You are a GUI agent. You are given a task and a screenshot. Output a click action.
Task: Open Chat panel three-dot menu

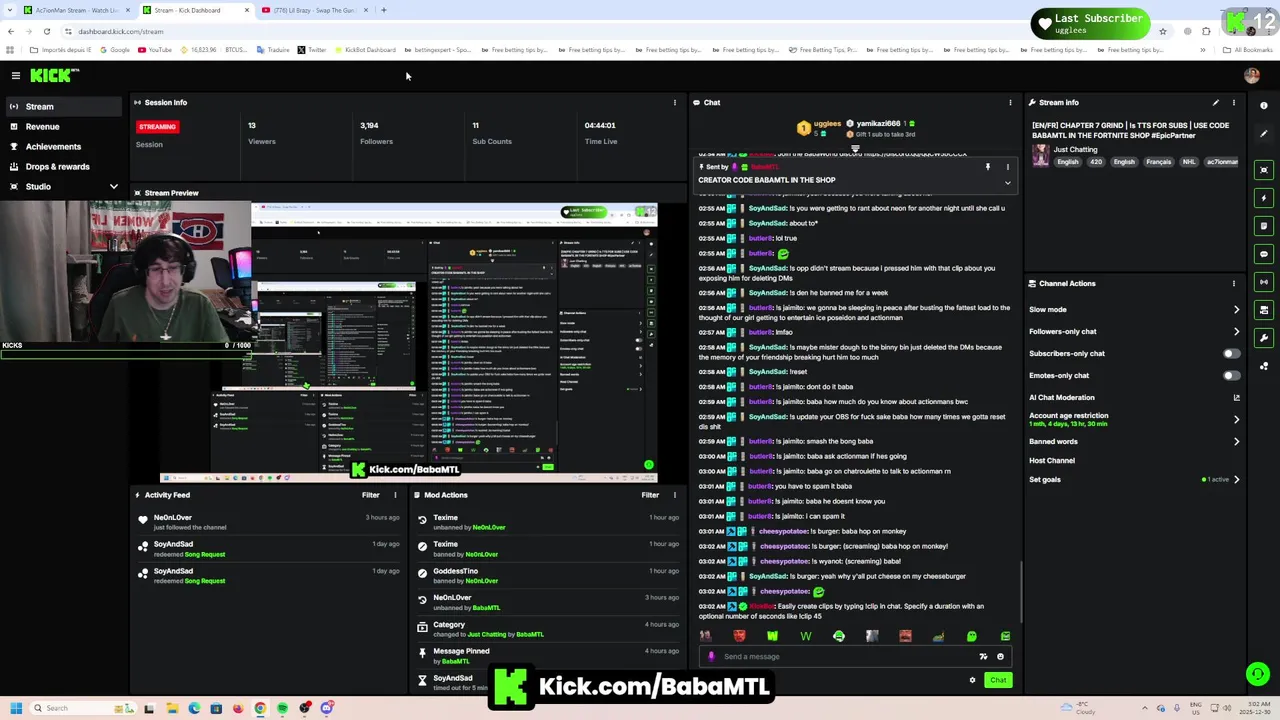(1010, 102)
